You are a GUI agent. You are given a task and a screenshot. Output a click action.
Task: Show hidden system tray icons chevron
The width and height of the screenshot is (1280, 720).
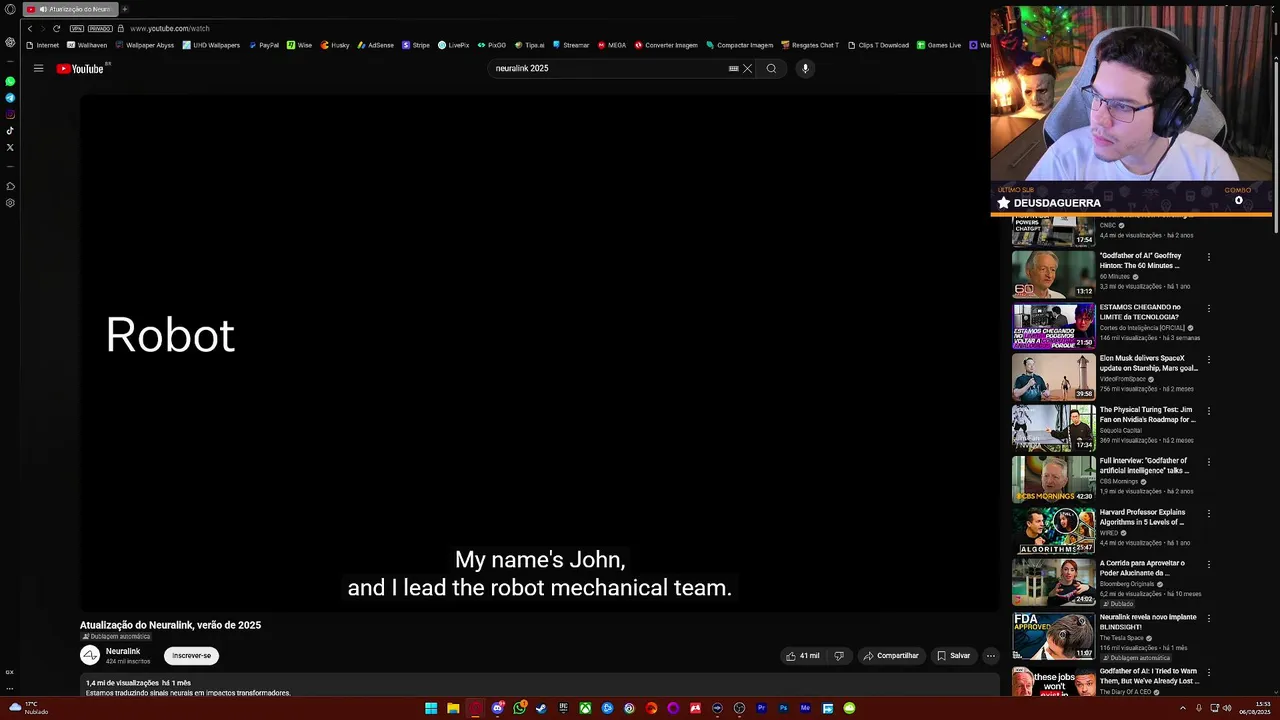tap(1183, 708)
